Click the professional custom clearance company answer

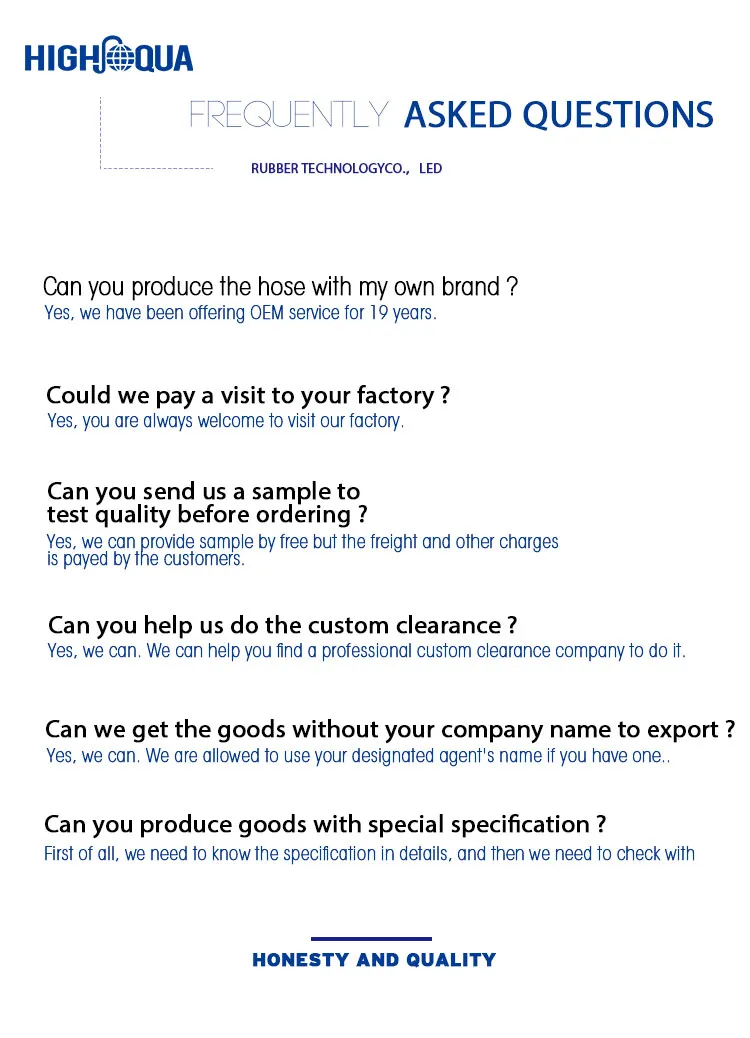366,651
